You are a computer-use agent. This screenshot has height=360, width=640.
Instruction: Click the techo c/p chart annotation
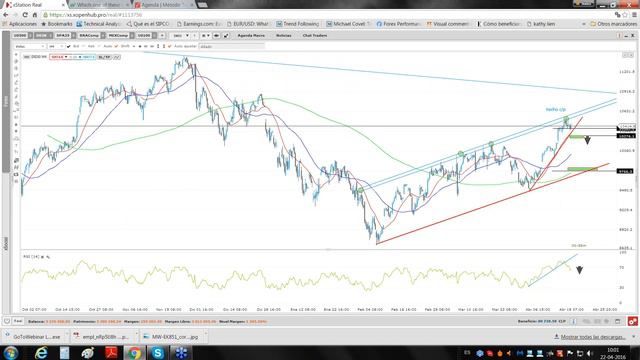556,109
